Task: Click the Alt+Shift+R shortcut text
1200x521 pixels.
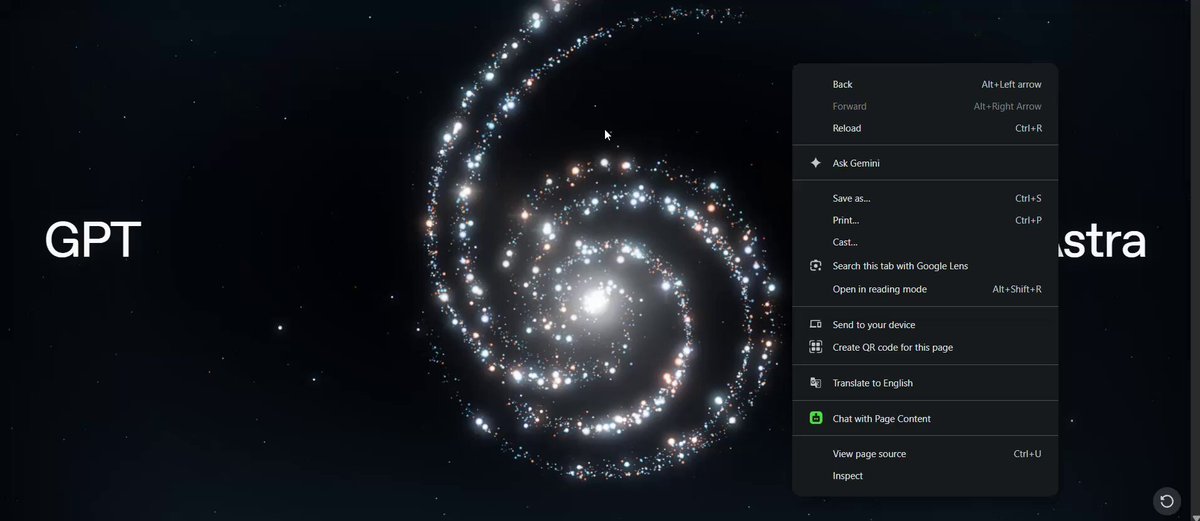Action: tap(1017, 289)
